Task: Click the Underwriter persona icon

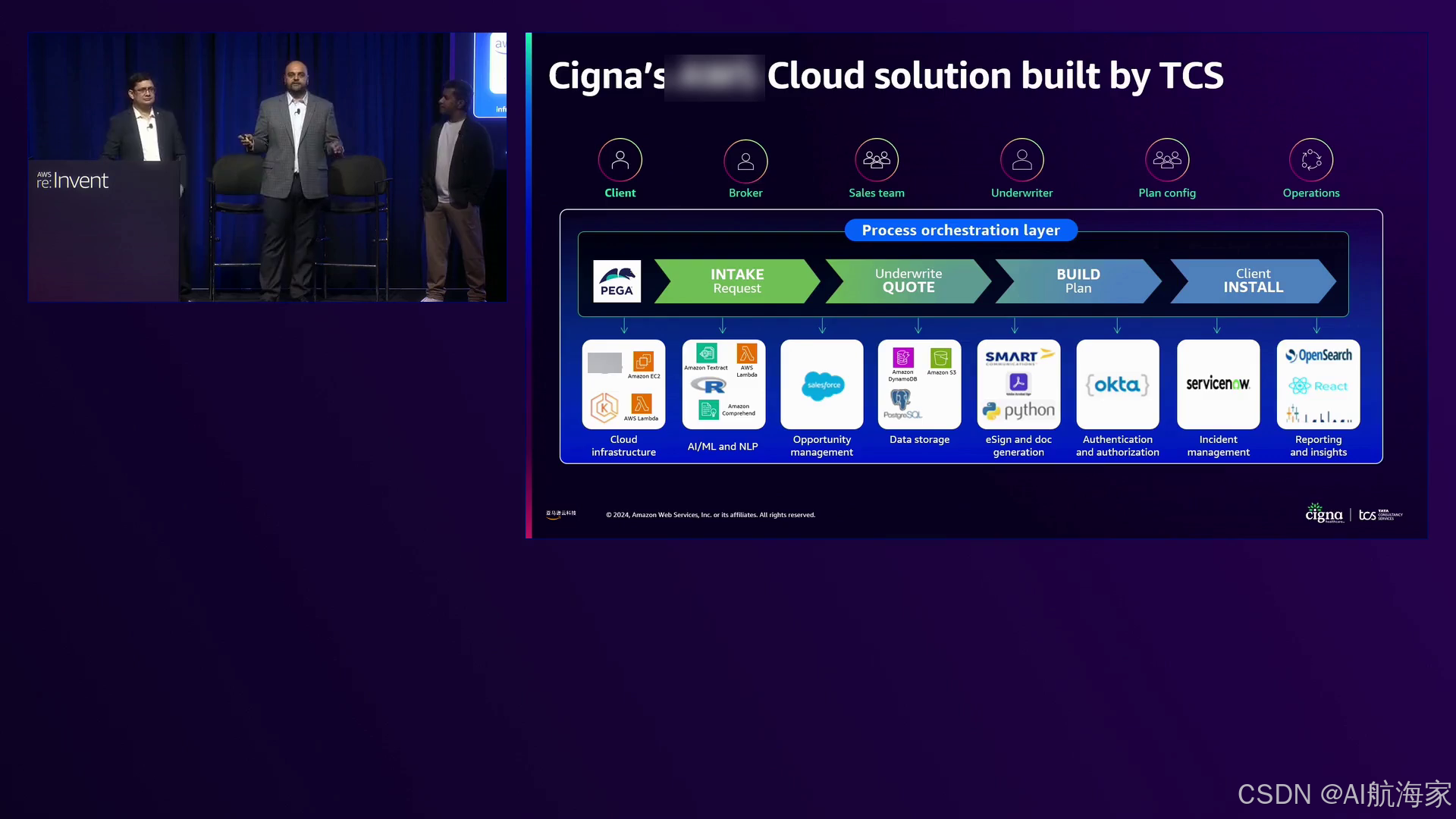Action: [1021, 160]
